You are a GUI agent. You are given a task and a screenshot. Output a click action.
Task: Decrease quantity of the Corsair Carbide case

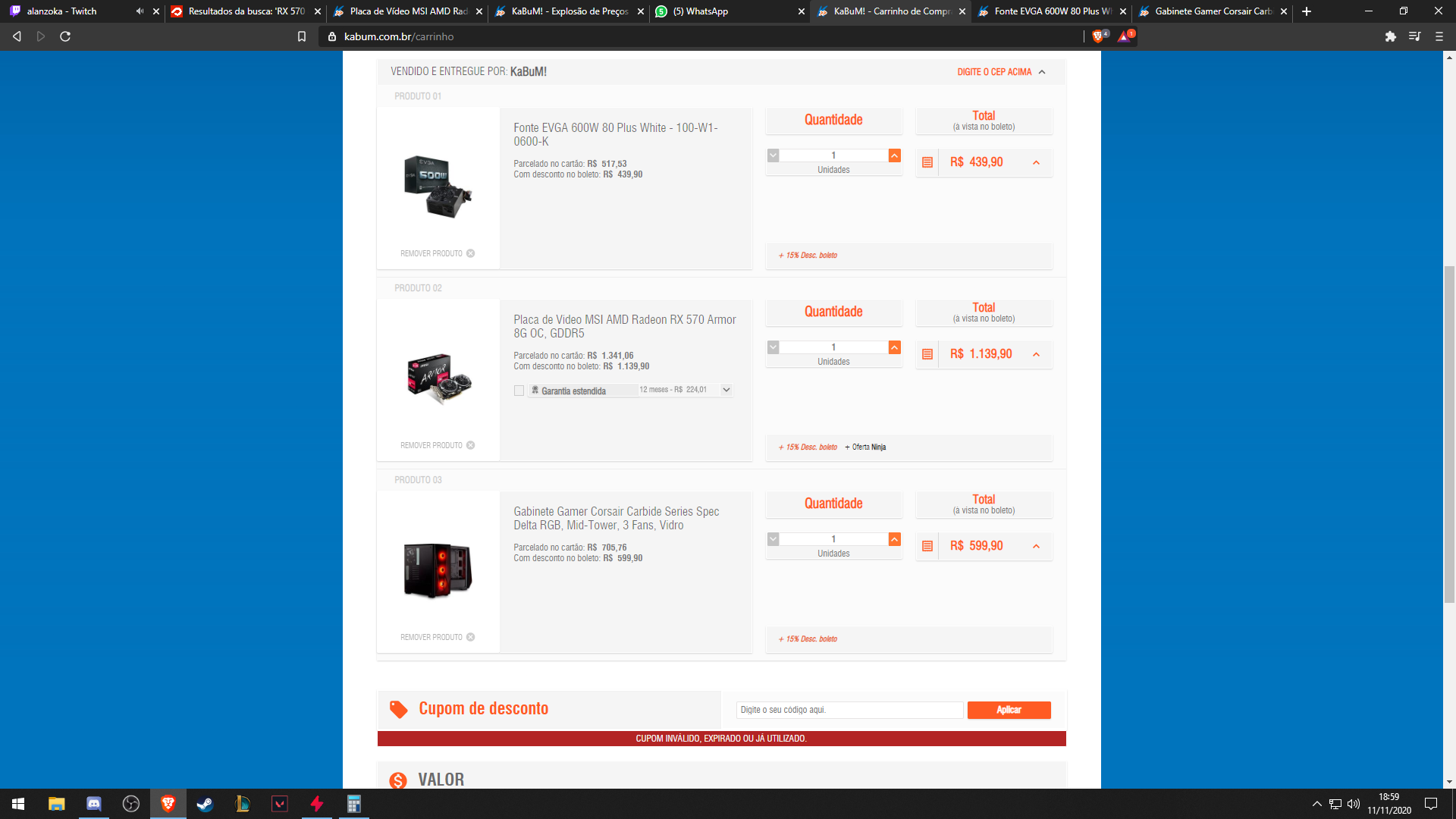(x=773, y=539)
